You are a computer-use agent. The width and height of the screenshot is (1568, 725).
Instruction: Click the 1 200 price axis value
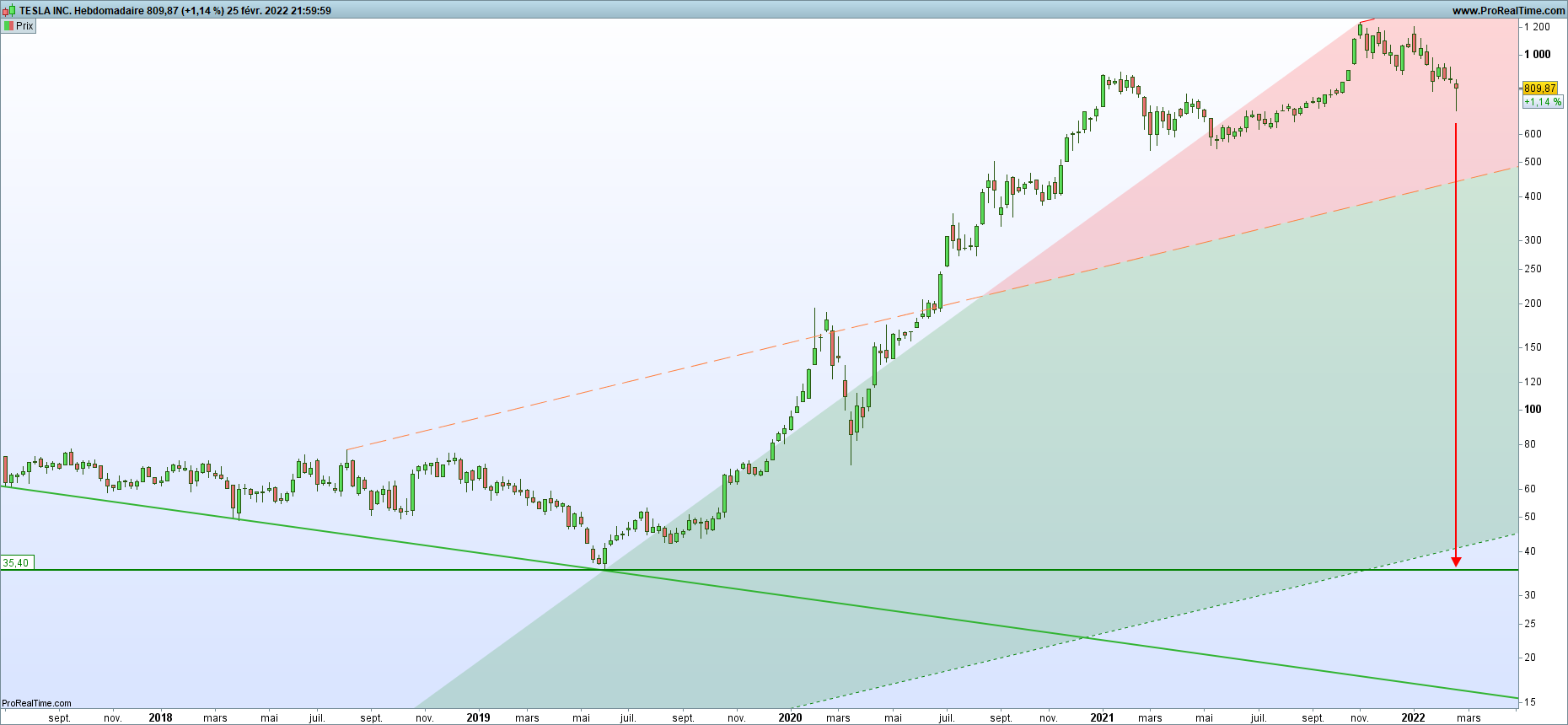pyautogui.click(x=1537, y=27)
